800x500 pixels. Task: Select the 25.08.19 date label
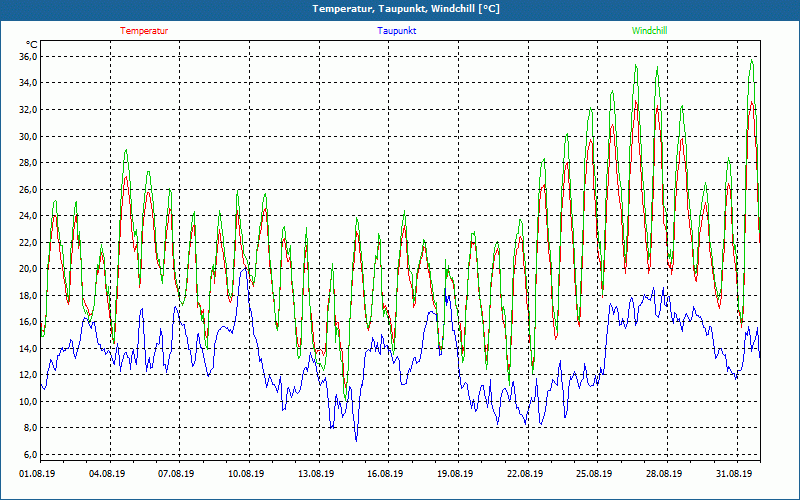pyautogui.click(x=594, y=474)
